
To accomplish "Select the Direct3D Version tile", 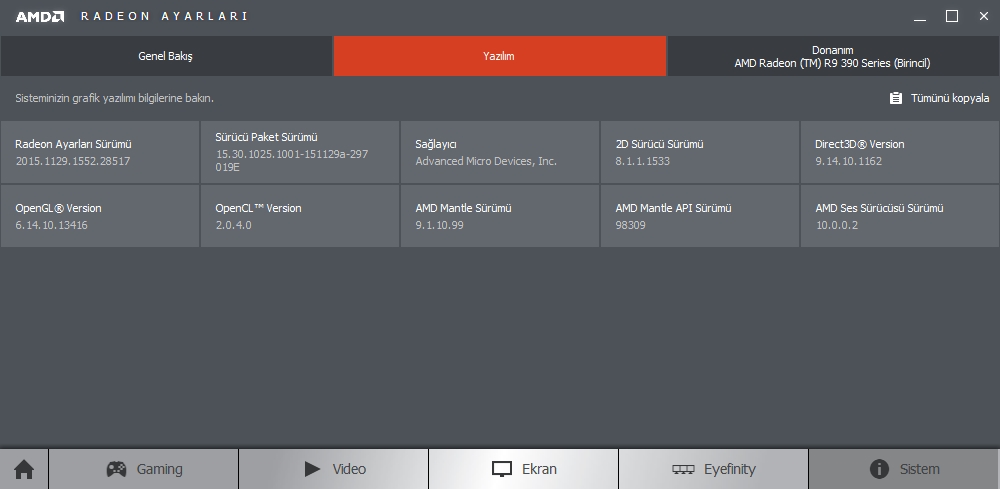I will tap(900, 152).
